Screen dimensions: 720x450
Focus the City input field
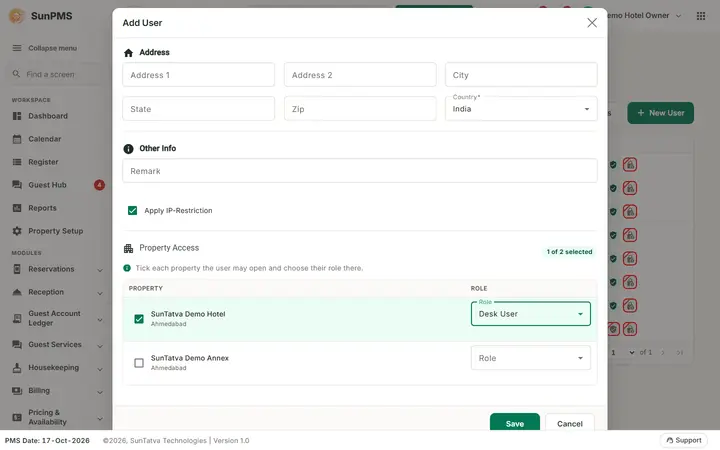pos(521,75)
